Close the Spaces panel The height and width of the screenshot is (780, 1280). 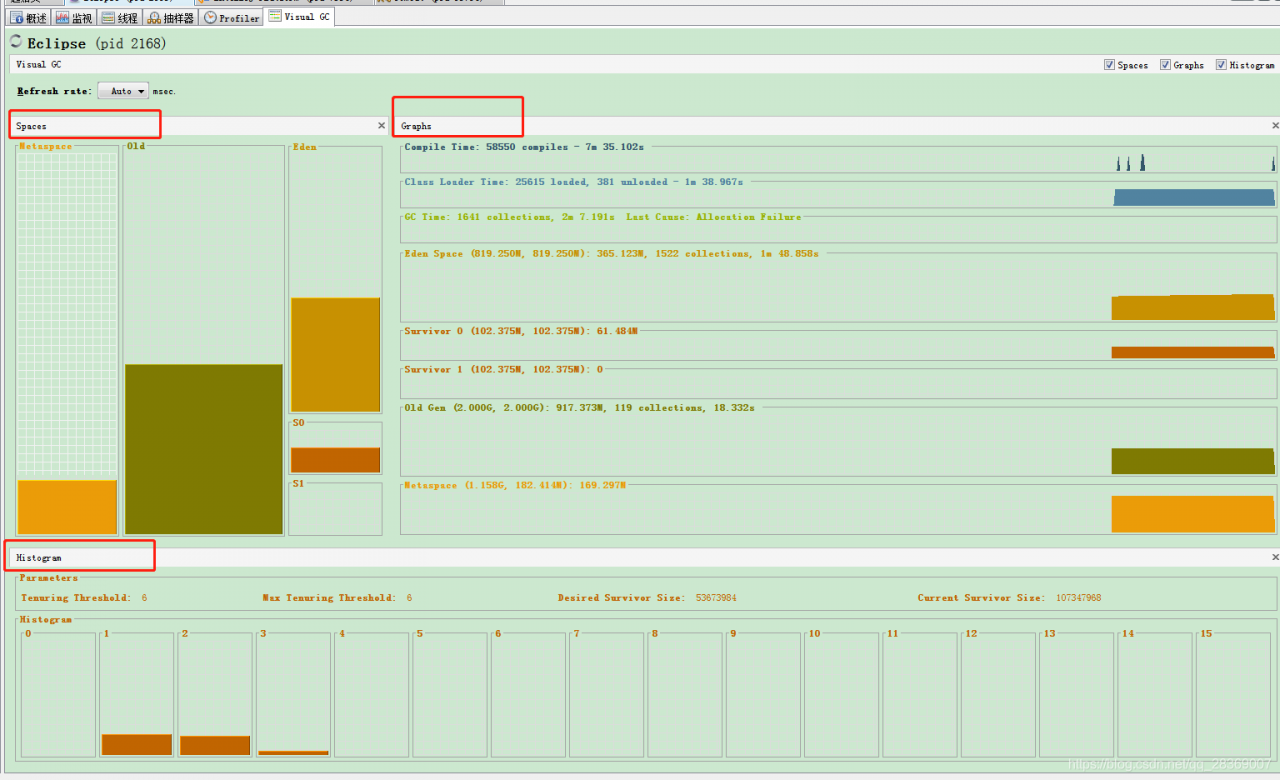381,126
